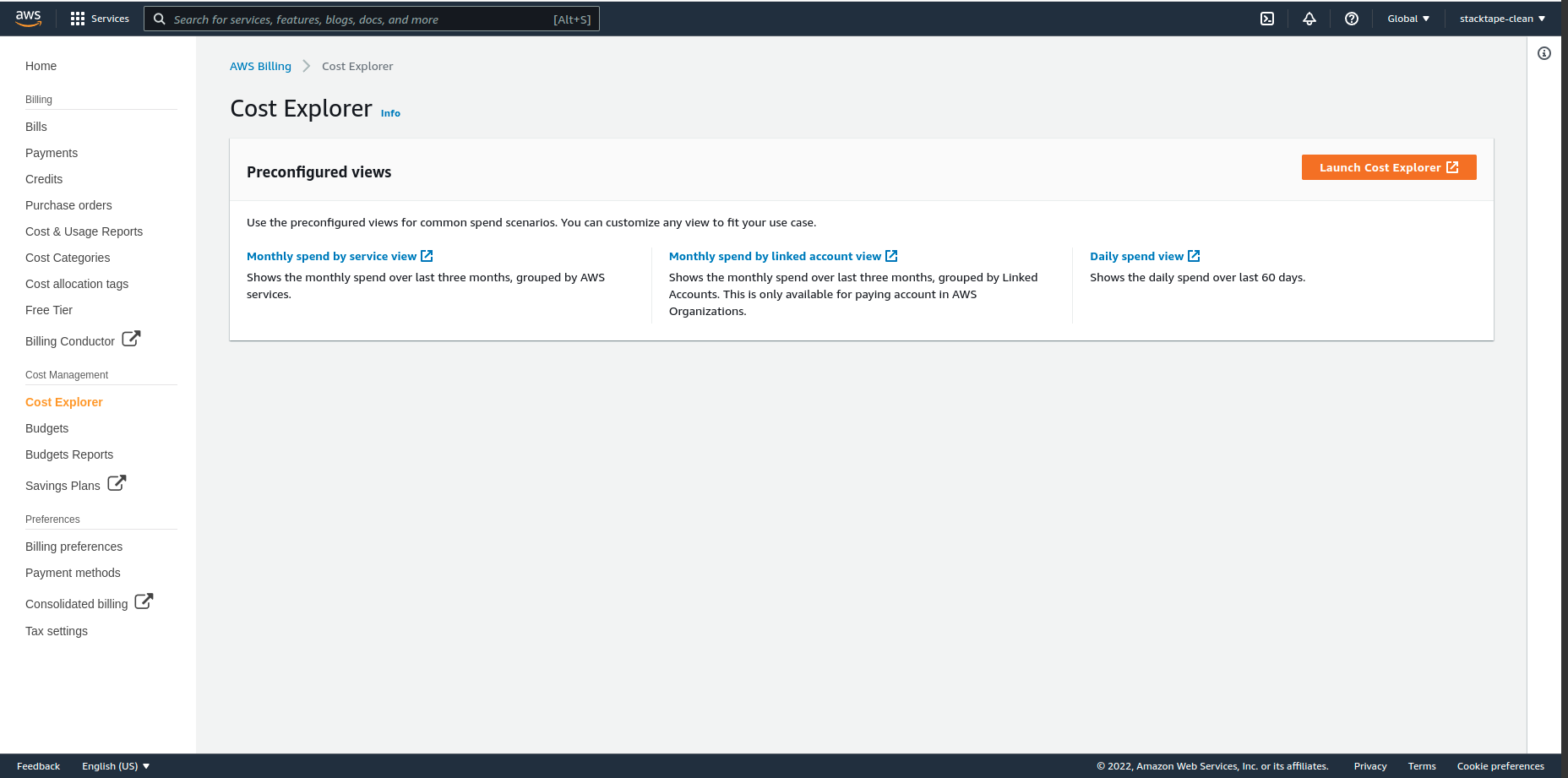Viewport: 1568px width, 778px height.
Task: Click Feedback in the footer
Action: [x=38, y=766]
